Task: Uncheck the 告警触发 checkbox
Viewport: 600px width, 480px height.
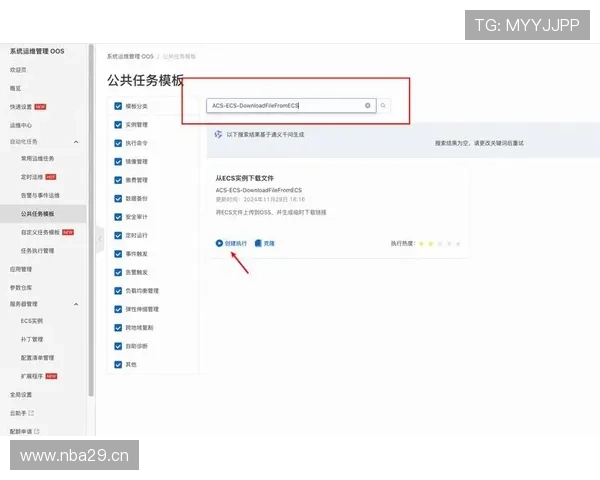Action: pyautogui.click(x=118, y=272)
